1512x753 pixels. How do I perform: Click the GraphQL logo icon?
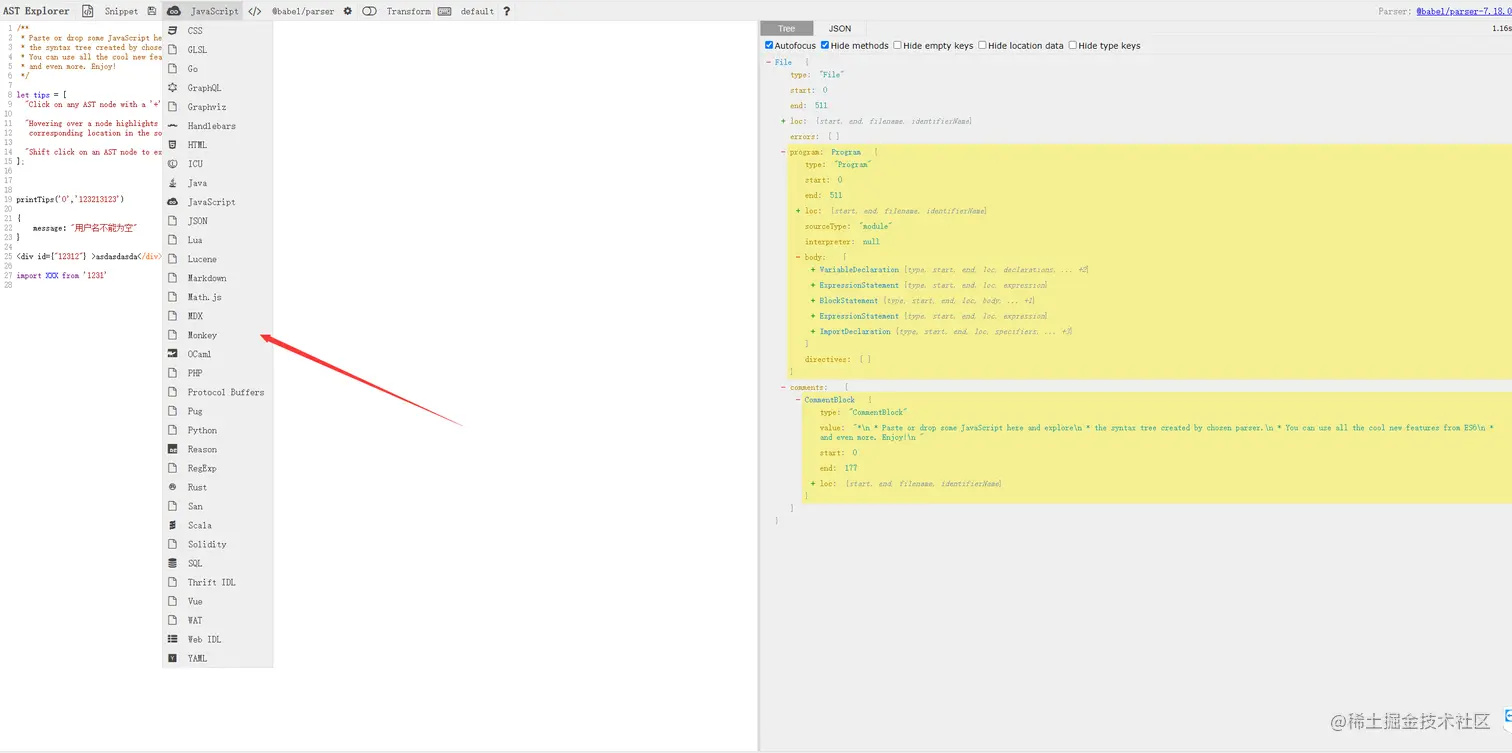click(173, 88)
